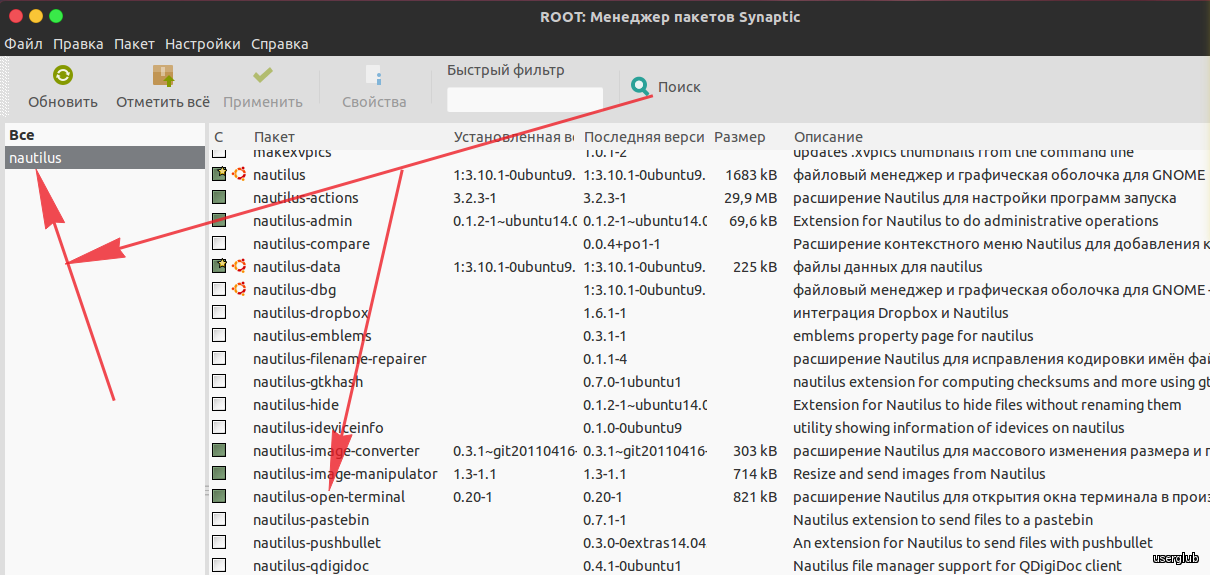Select the nautilus-hide package name
The height and width of the screenshot is (575, 1210).
(x=296, y=405)
